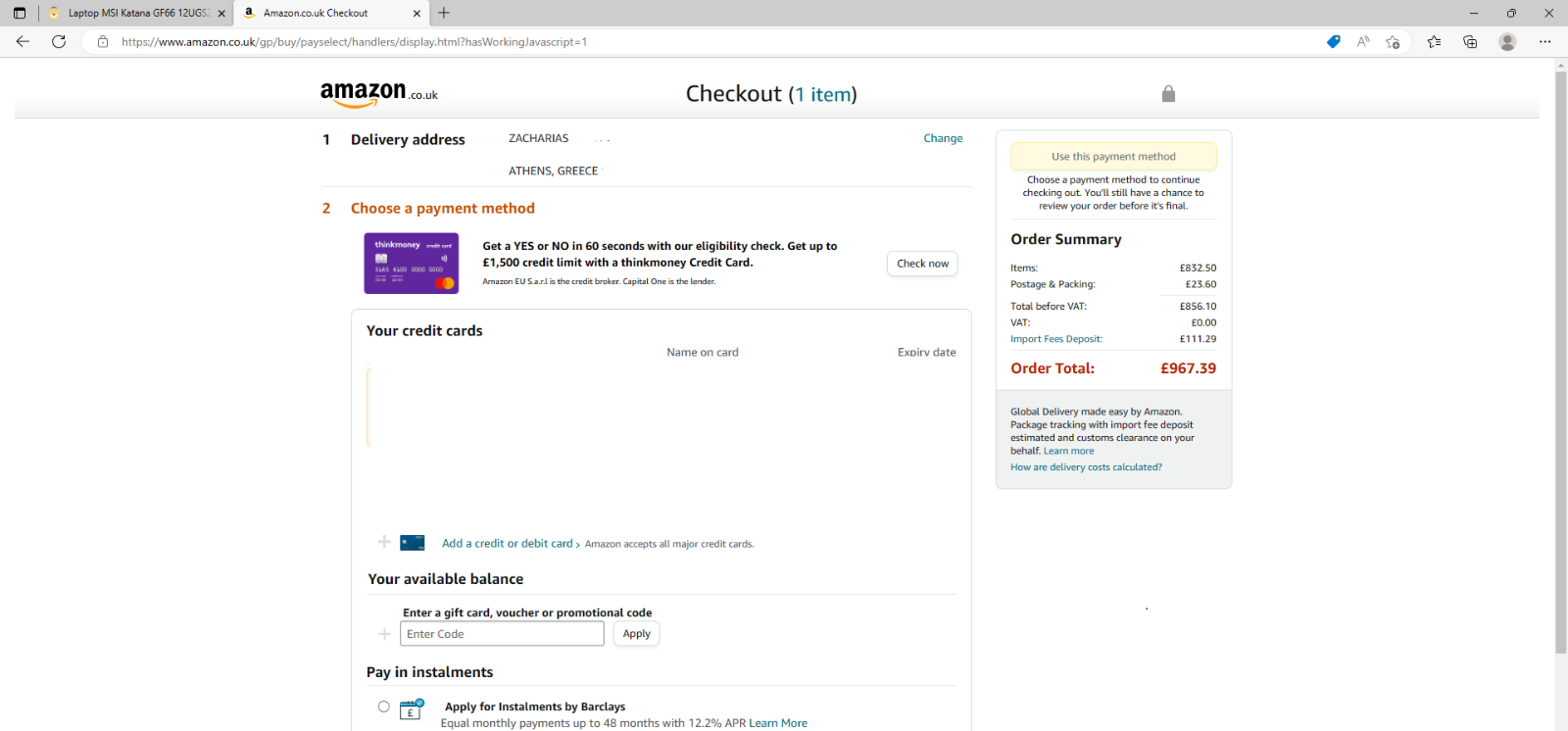The height and width of the screenshot is (731, 1568).
Task: Click the Barclays instalments pound icon
Action: [x=412, y=709]
